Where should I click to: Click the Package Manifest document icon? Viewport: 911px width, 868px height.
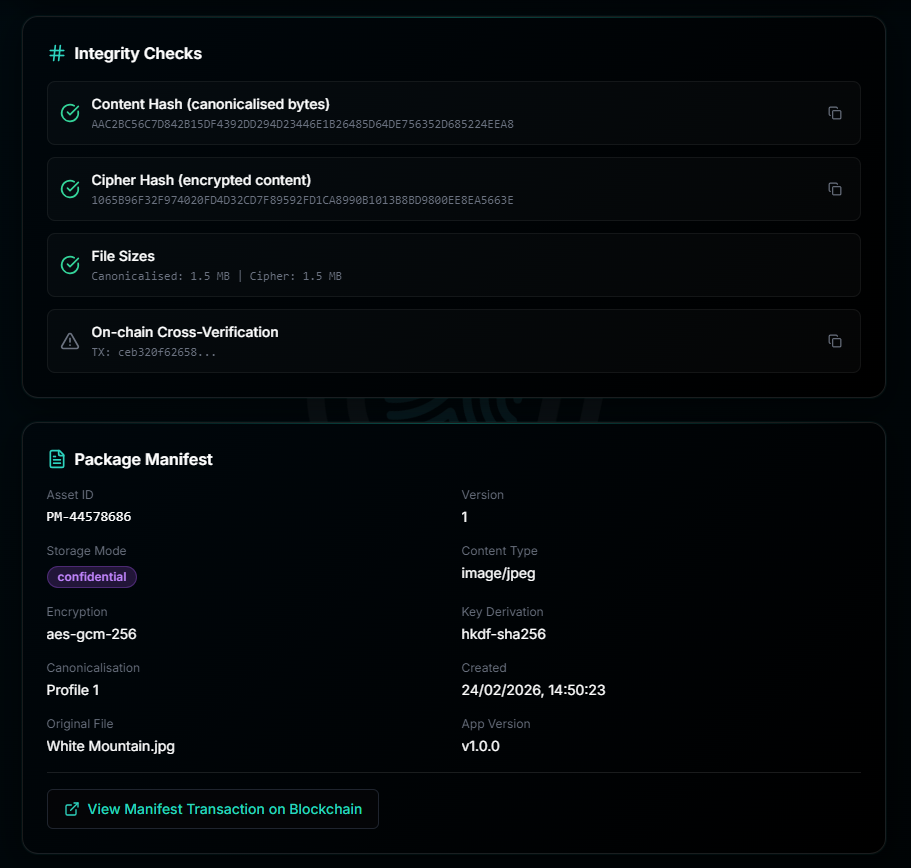(57, 459)
